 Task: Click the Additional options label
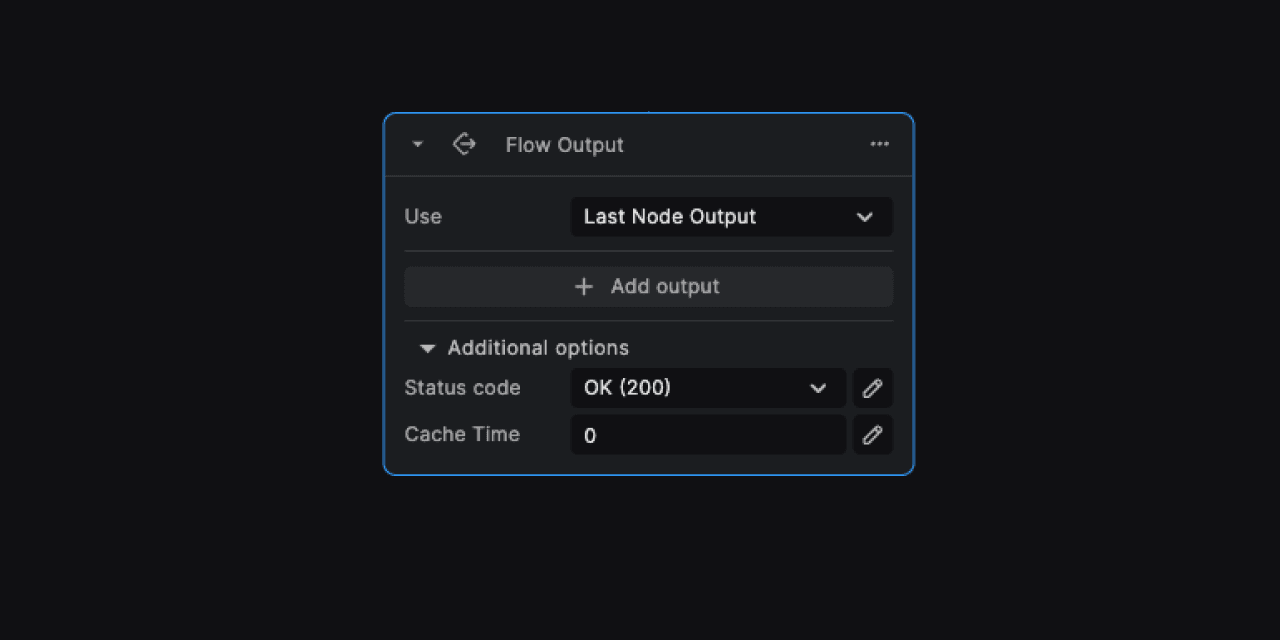click(x=538, y=348)
